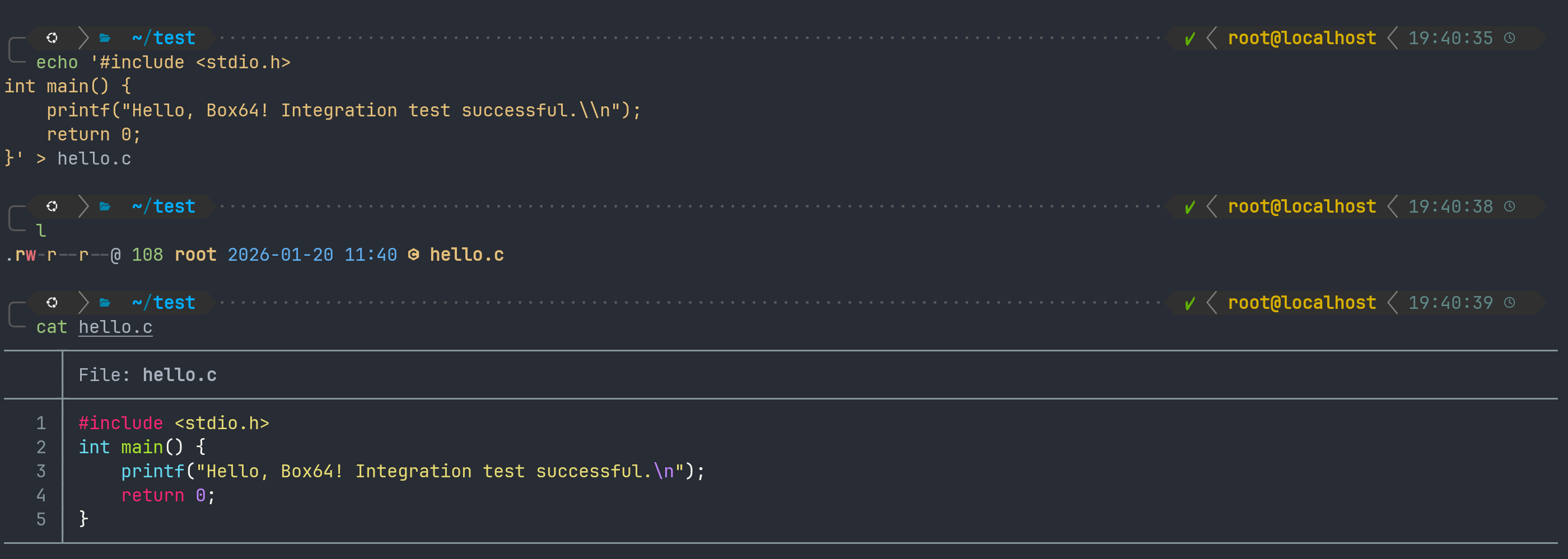Click the 'File: hello.c' header text
The image size is (1568, 559).
(147, 375)
